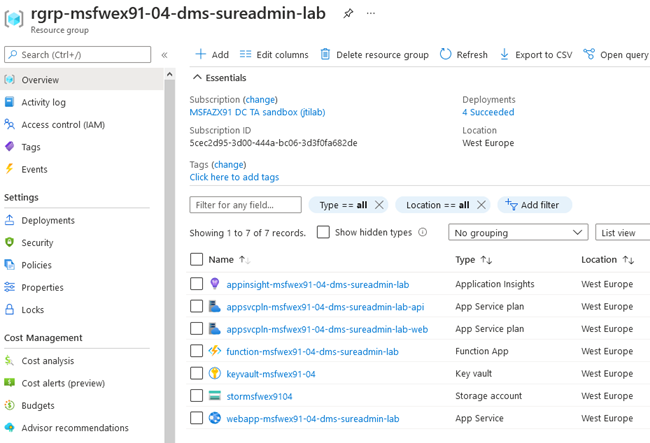
Task: Click the Key vault icon
Action: pos(214,373)
